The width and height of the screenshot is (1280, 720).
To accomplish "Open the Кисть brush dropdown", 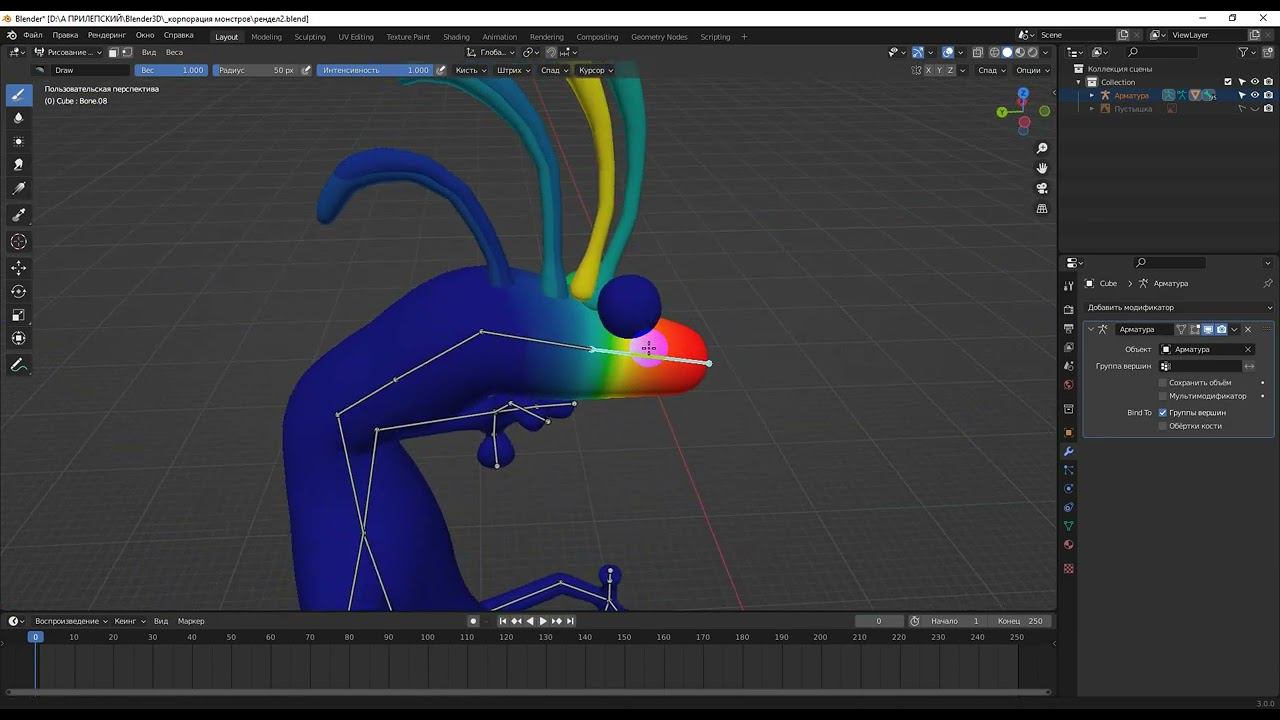I will 470,70.
